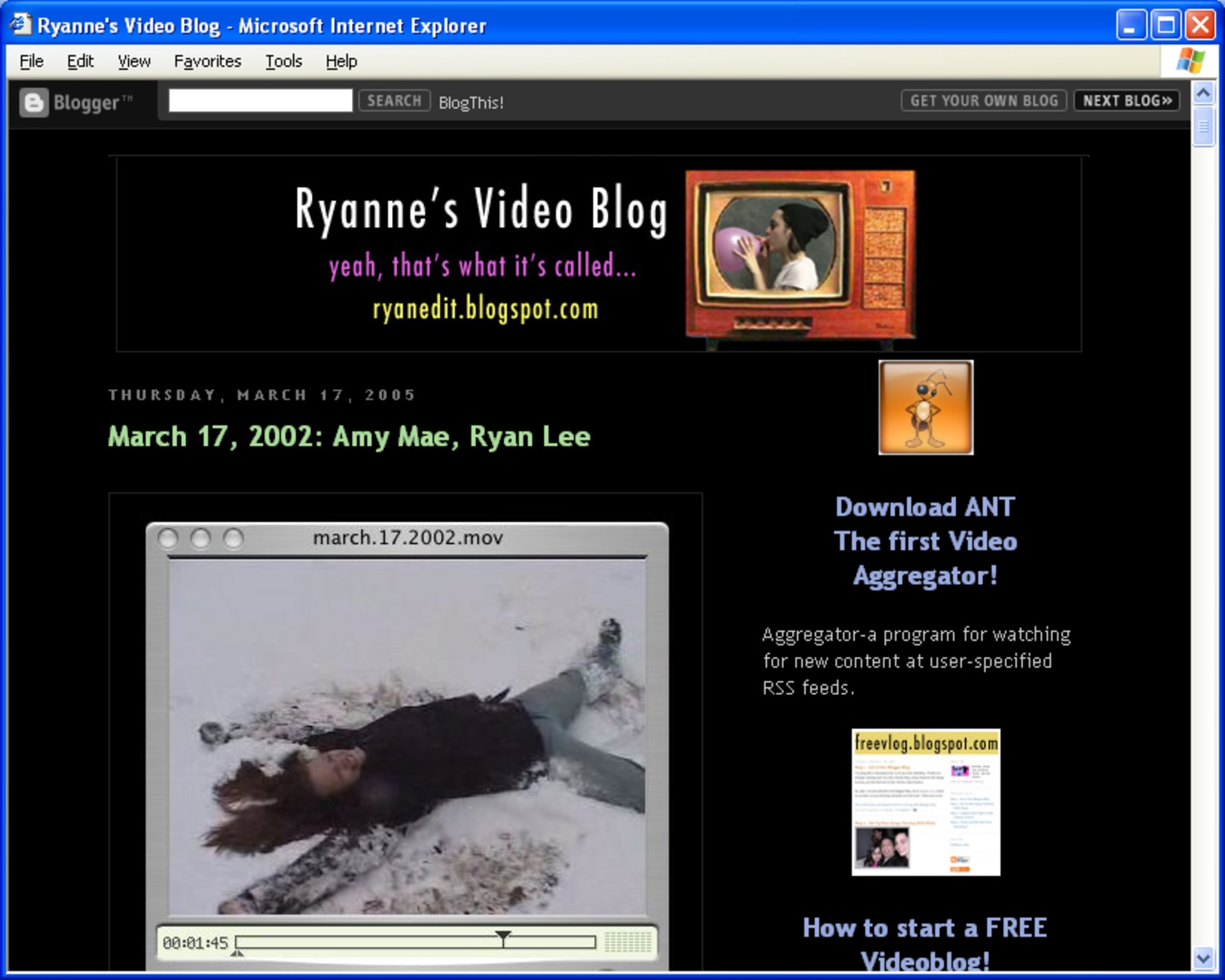Click the freevlog.blogspot.com thumbnail

click(925, 802)
